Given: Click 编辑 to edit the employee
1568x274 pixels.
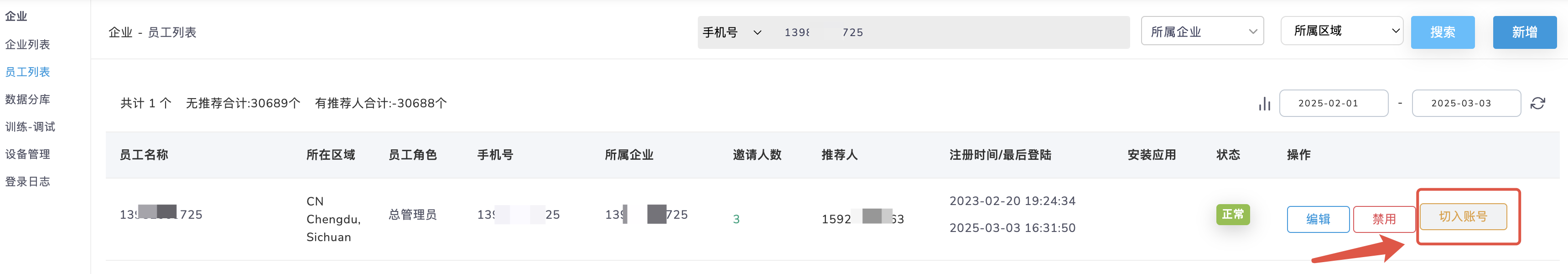Looking at the screenshot, I should 1318,219.
